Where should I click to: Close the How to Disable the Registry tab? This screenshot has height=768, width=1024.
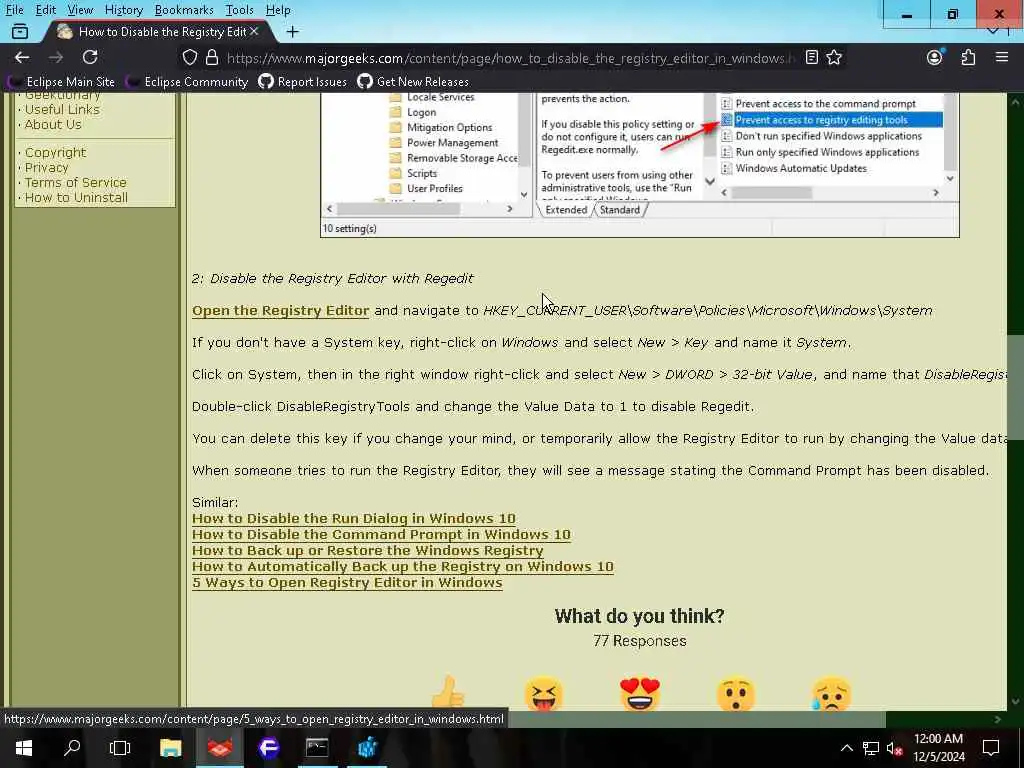(254, 31)
